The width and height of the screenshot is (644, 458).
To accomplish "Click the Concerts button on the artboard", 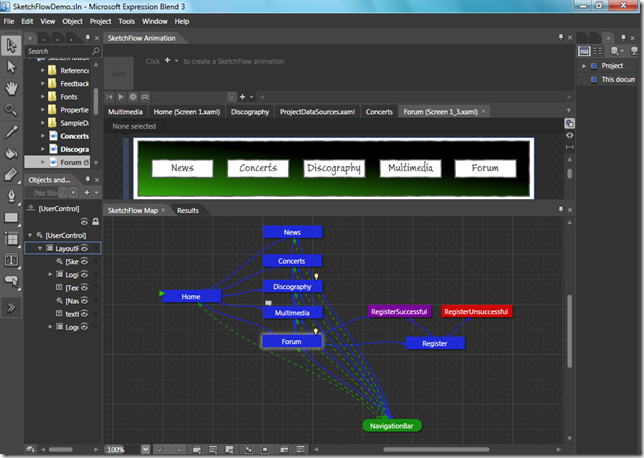I will coord(258,168).
